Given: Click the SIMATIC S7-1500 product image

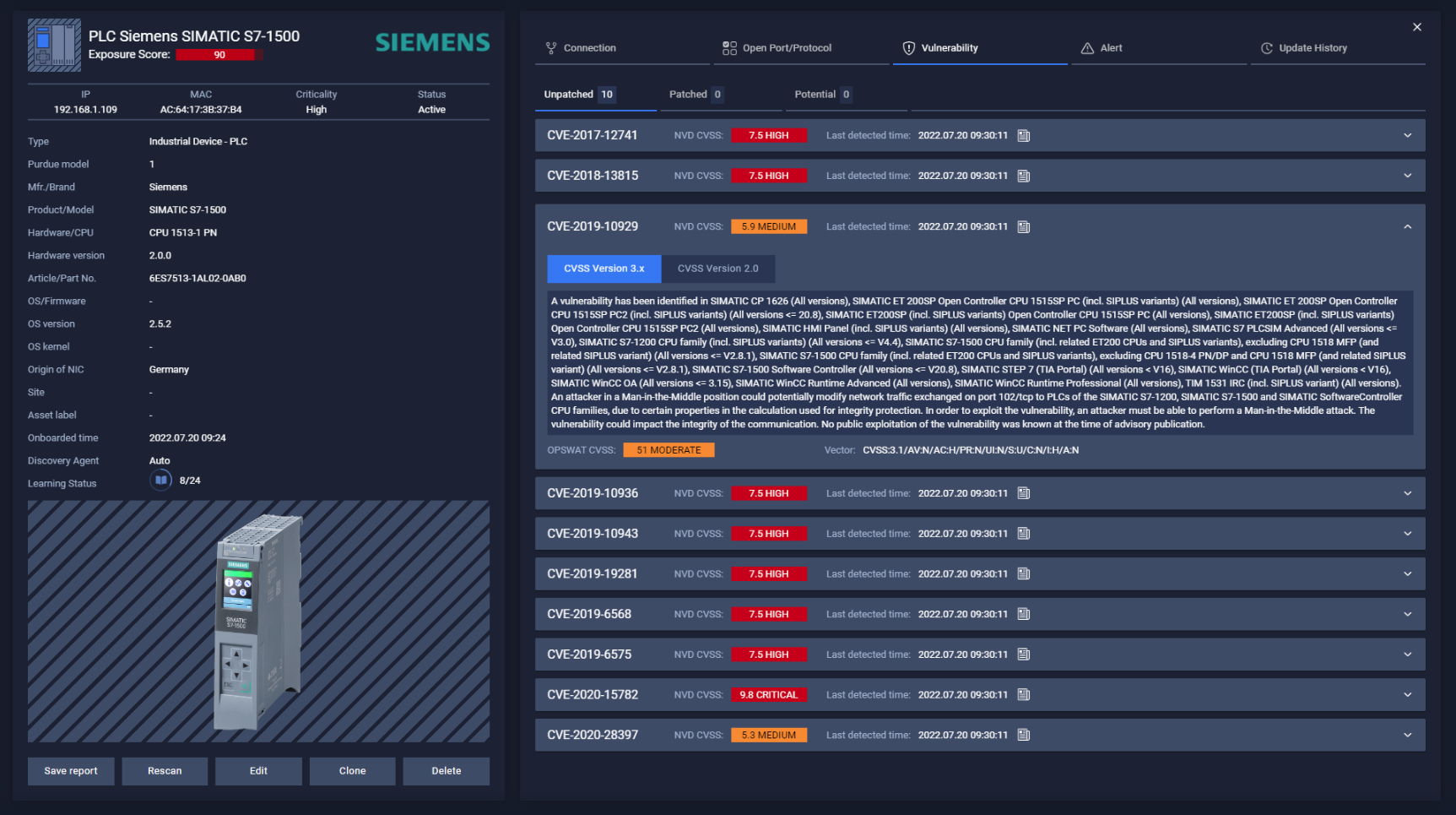Looking at the screenshot, I should pyautogui.click(x=258, y=622).
